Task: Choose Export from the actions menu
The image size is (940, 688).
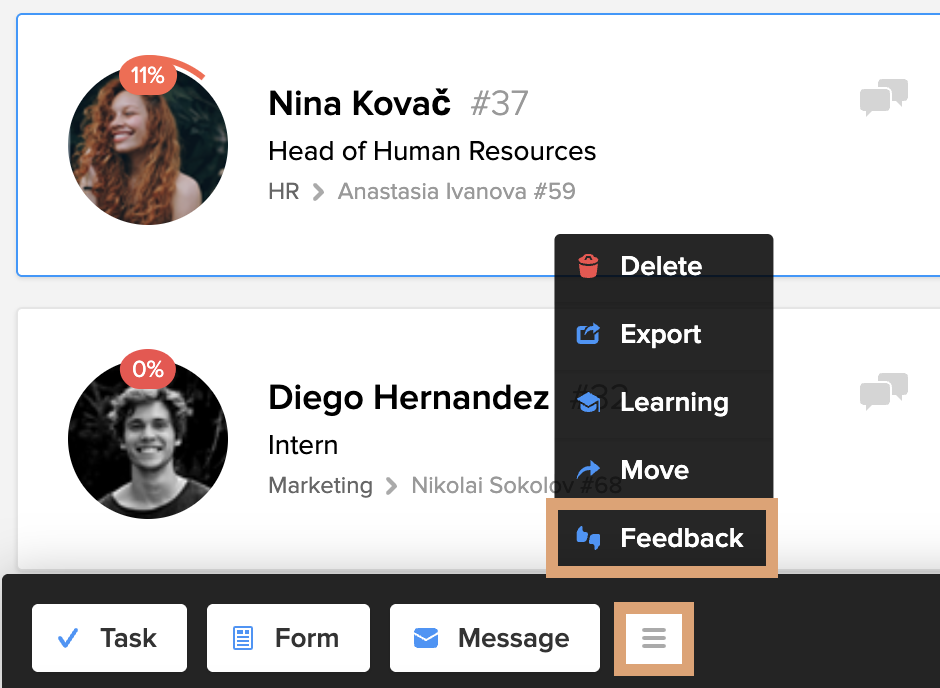Action: click(660, 334)
